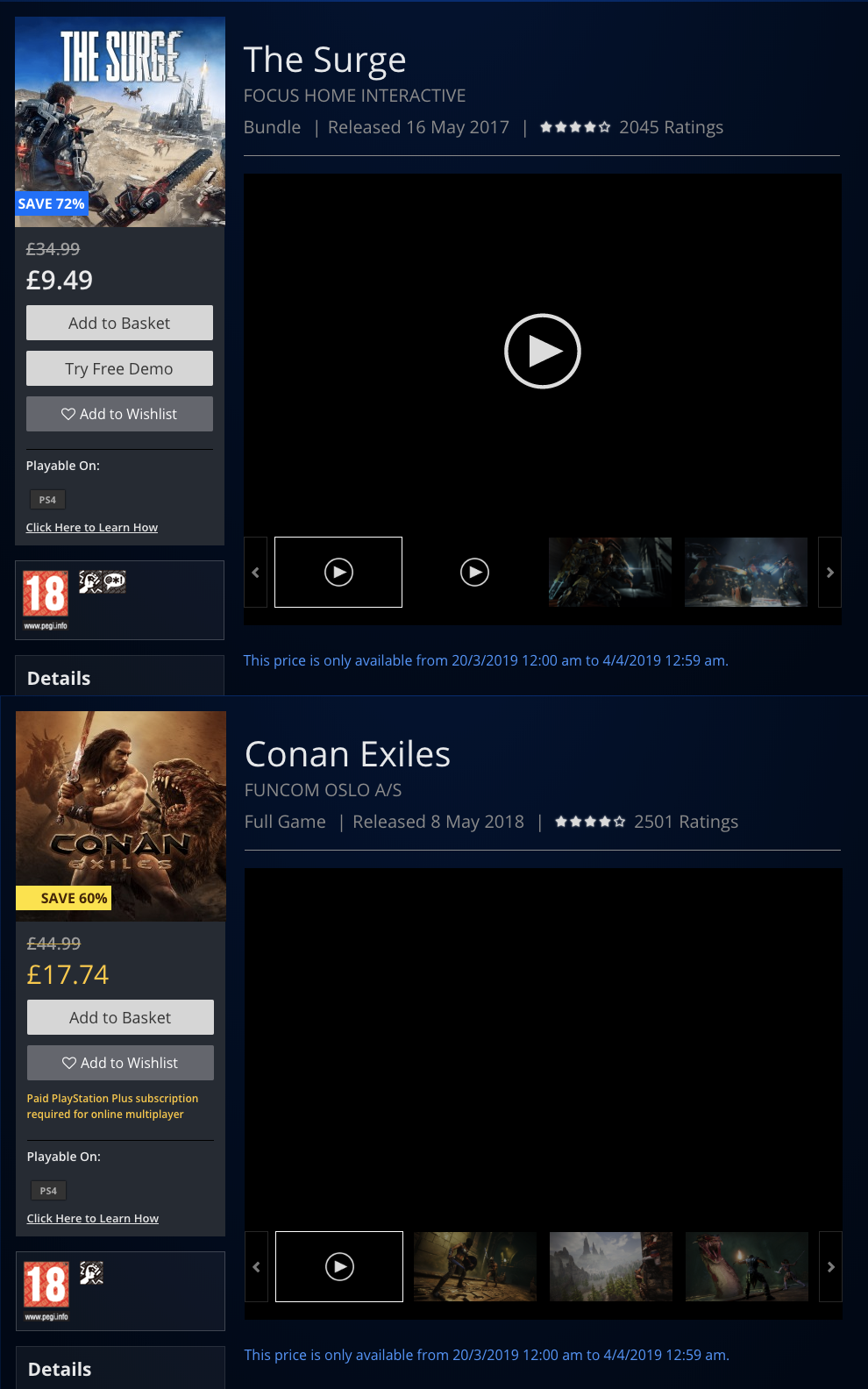Click the PS4 badge under Conan Exiles

pos(48,1191)
